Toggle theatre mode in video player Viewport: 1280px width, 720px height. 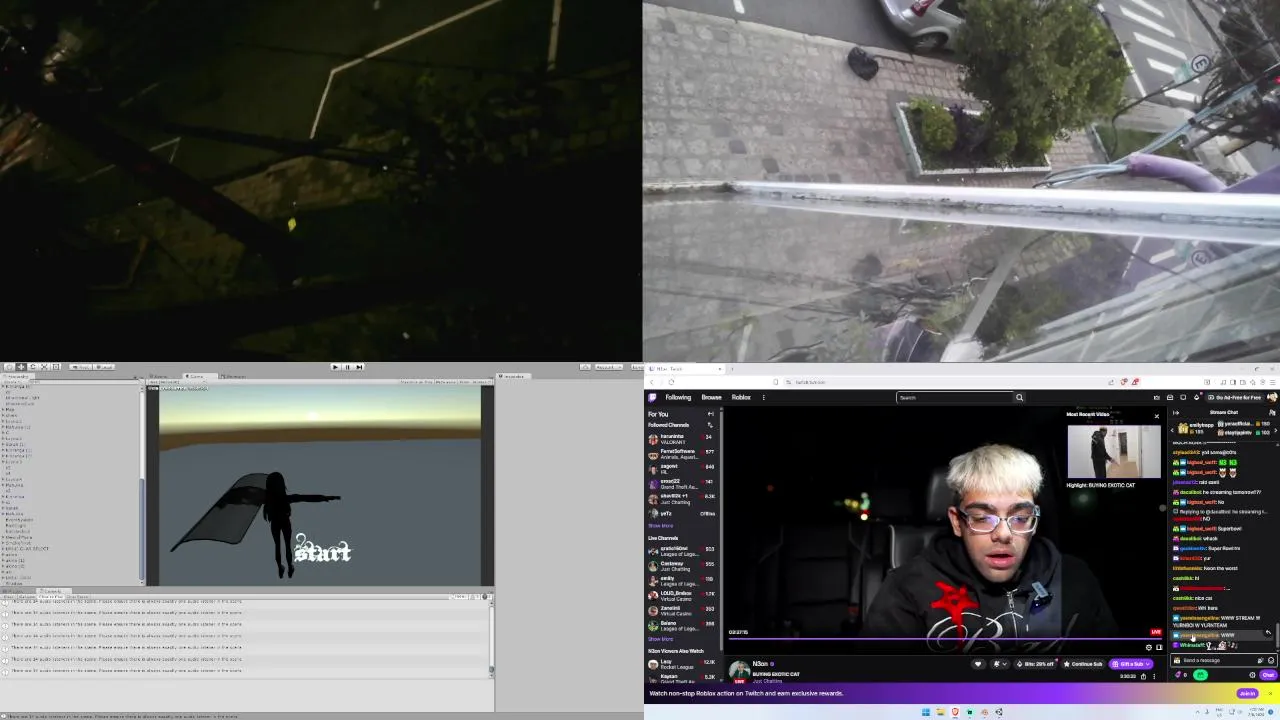(1159, 647)
